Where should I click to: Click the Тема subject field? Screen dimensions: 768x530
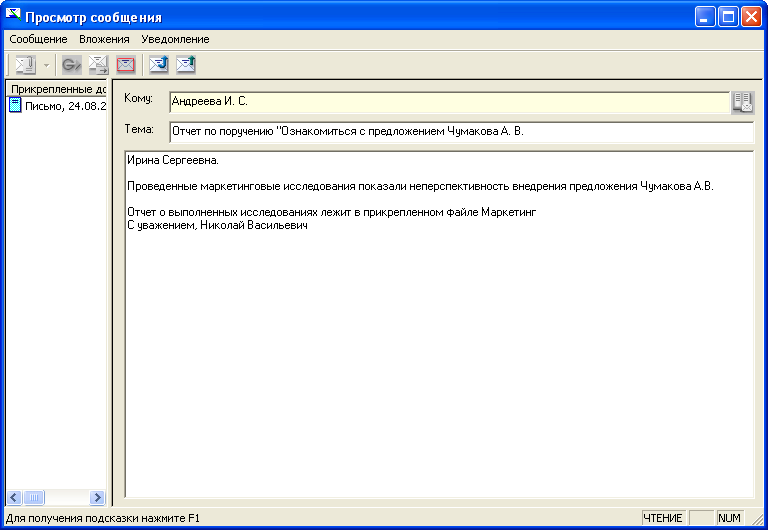coord(461,132)
